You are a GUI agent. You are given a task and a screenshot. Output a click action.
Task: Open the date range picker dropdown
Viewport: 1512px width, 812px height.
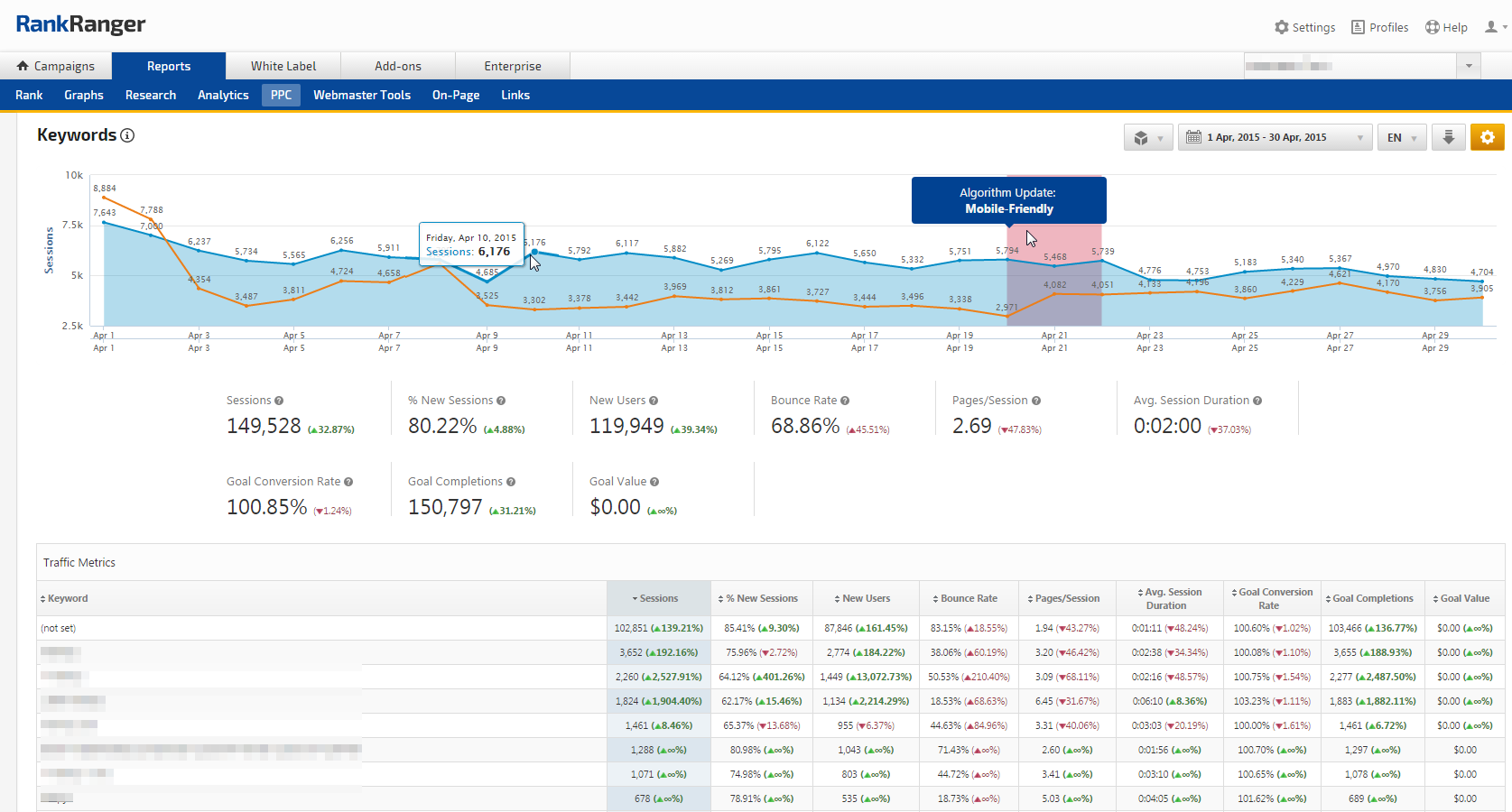tap(1274, 137)
